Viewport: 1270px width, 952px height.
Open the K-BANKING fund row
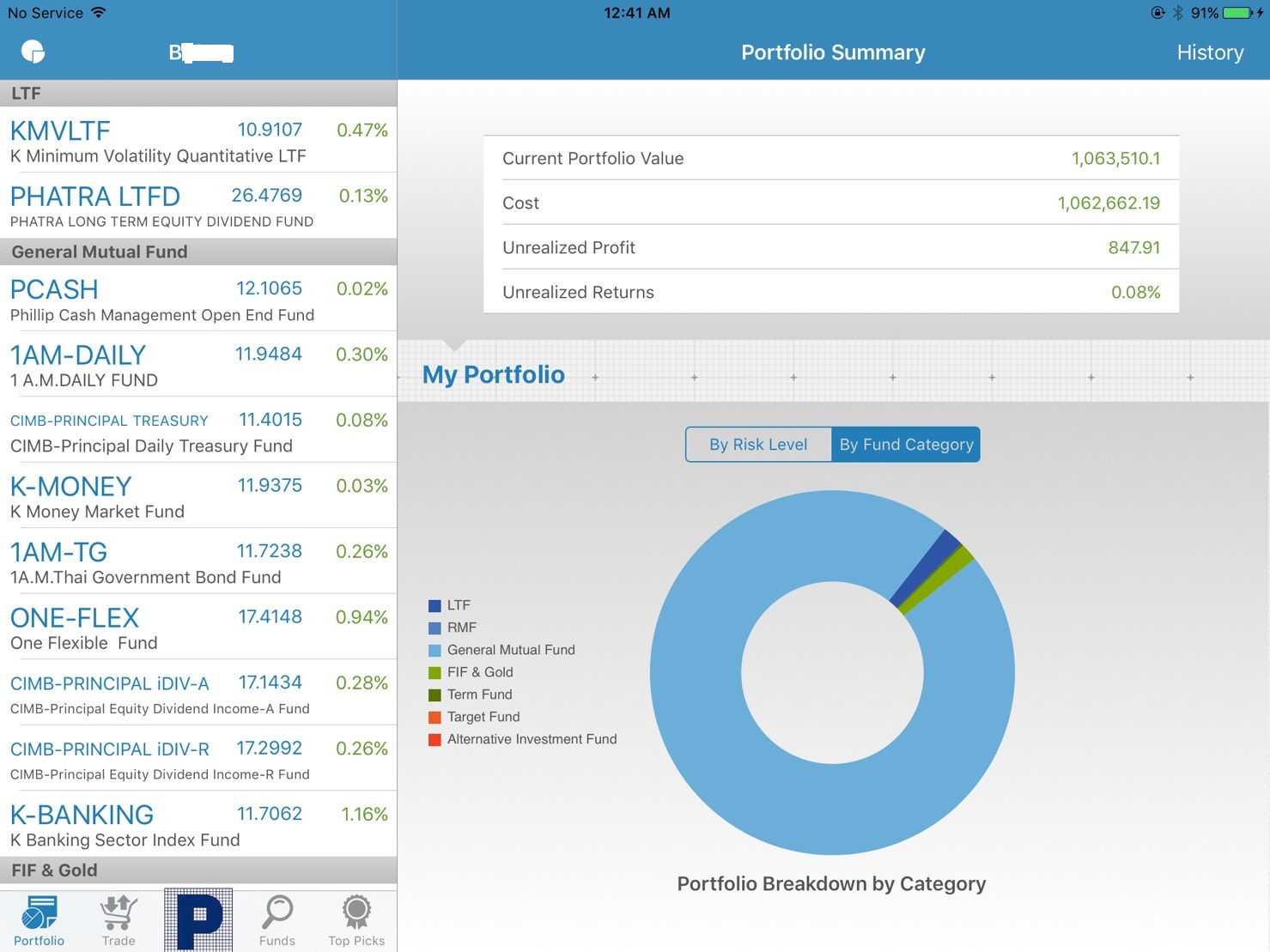[x=198, y=824]
